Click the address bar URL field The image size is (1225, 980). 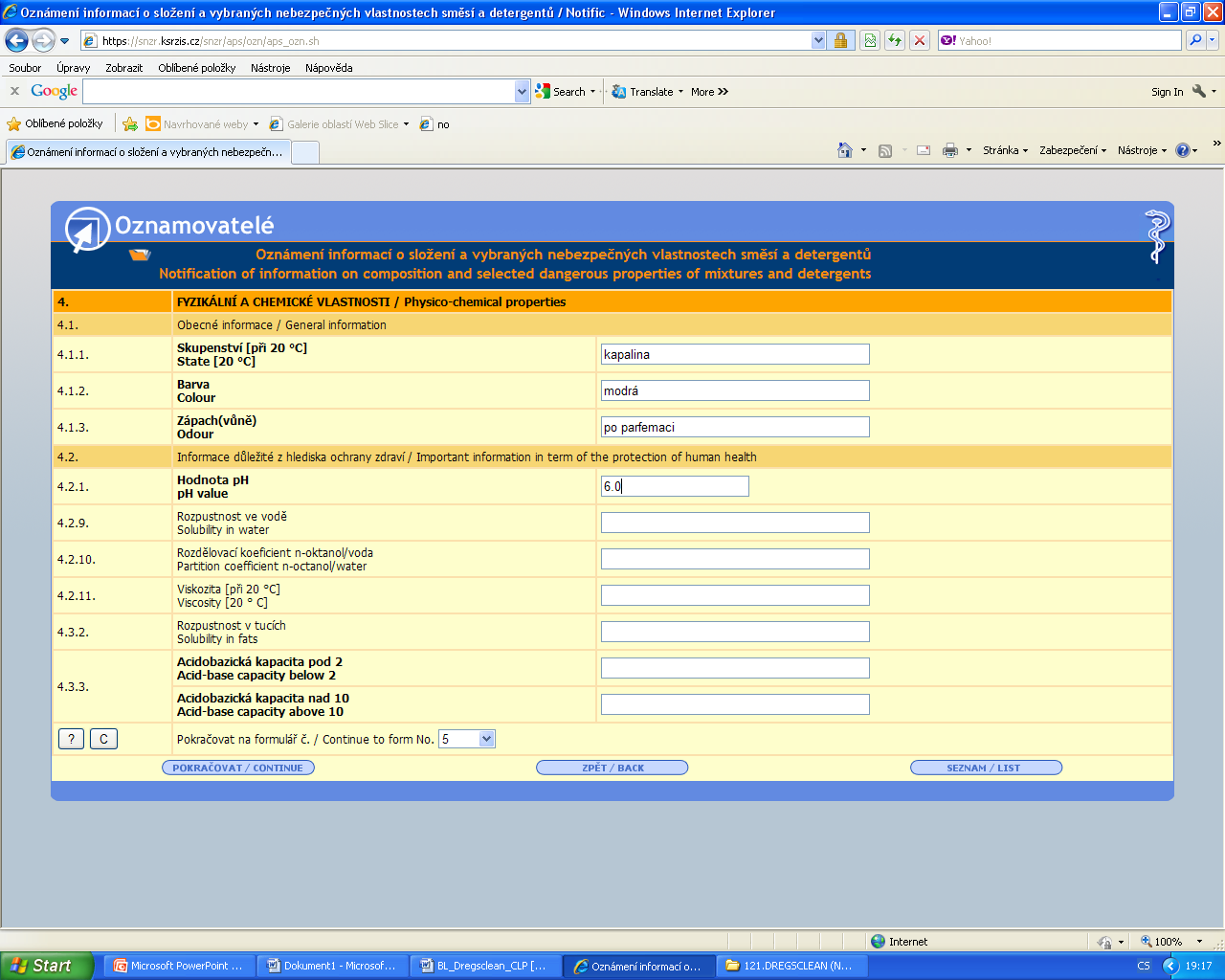click(446, 40)
